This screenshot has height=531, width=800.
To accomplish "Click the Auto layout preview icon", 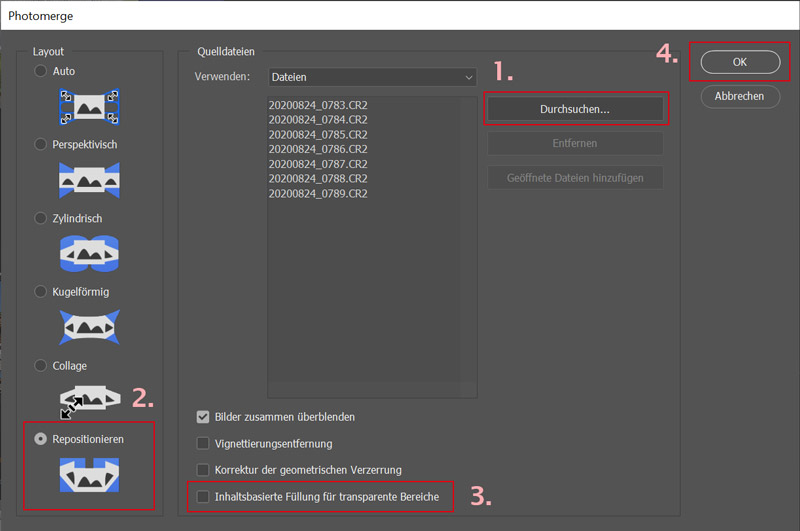I will [x=89, y=107].
